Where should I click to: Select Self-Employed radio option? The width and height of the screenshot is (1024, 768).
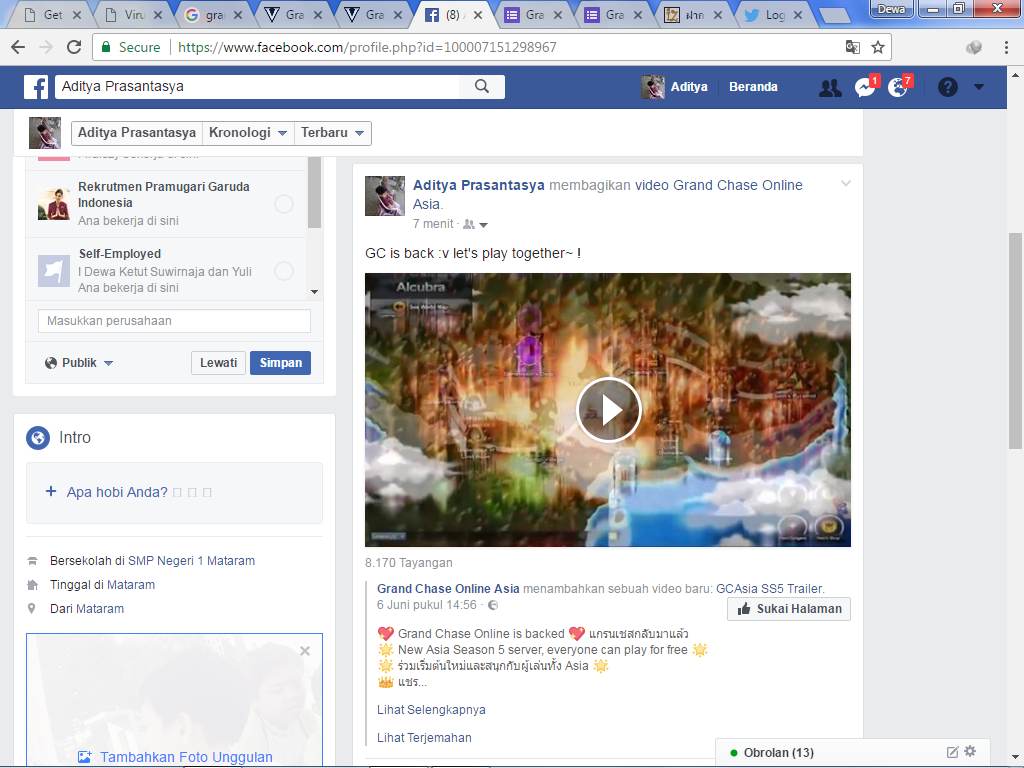pos(283,270)
